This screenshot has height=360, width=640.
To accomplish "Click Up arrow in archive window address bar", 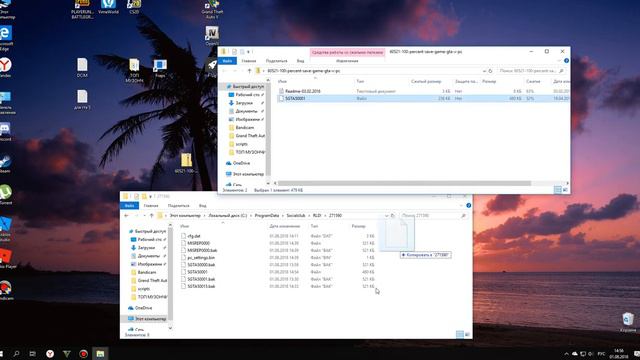I will 249,71.
